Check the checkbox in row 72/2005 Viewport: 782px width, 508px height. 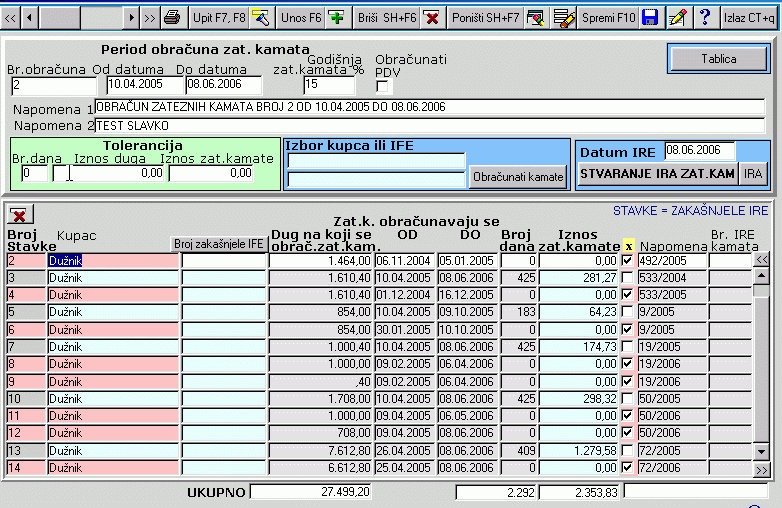point(628,451)
